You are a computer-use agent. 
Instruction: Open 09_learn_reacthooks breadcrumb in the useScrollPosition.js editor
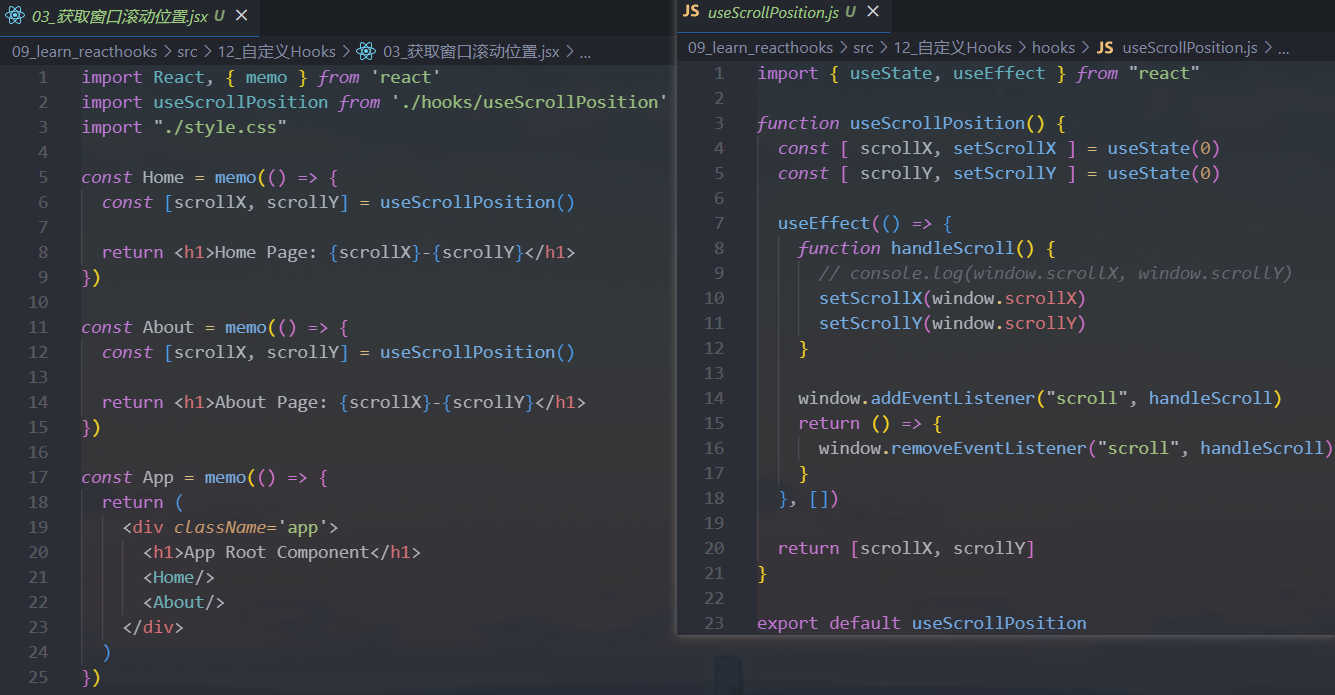click(761, 47)
